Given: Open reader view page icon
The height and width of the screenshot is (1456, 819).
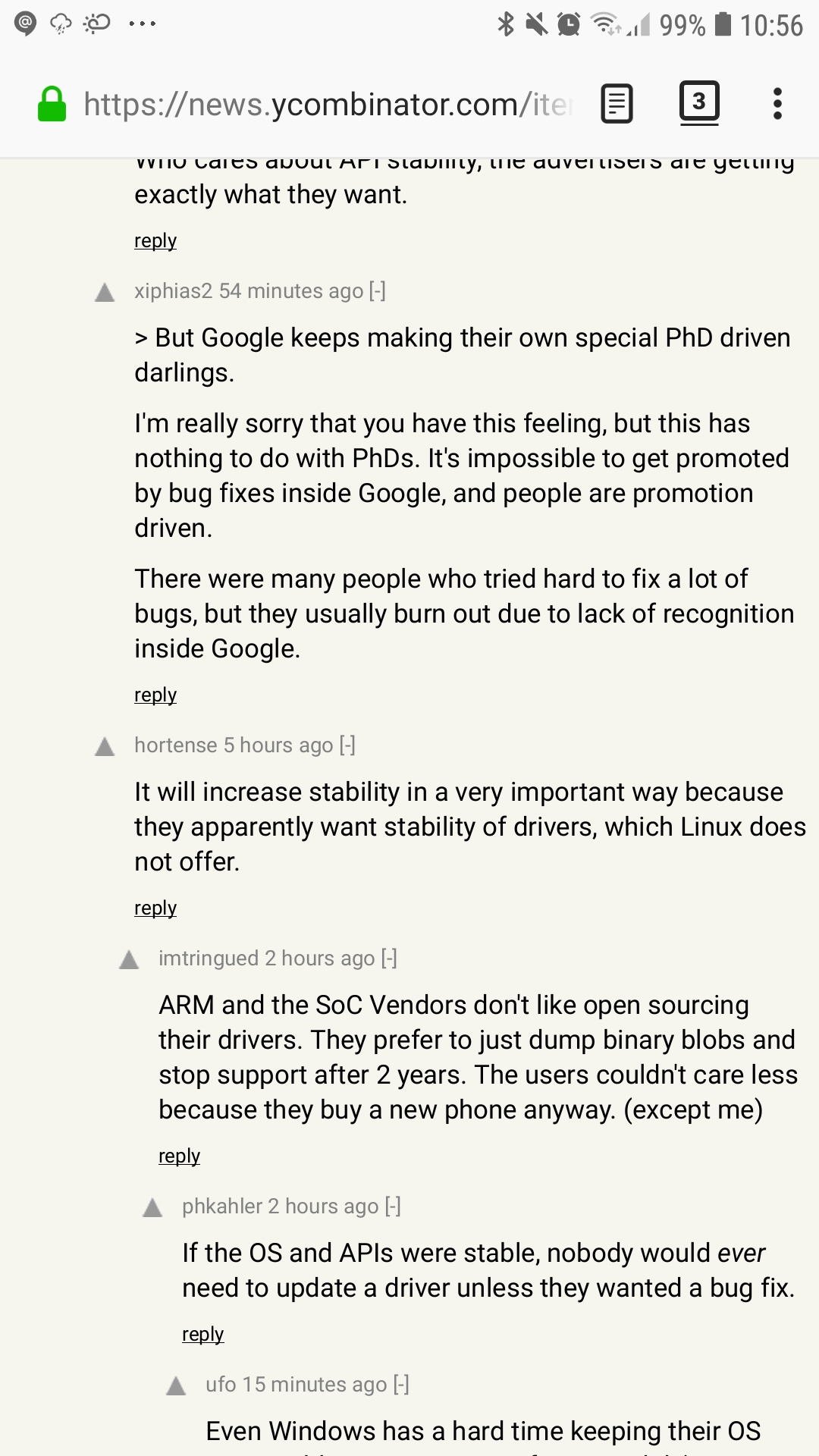Looking at the screenshot, I should [x=617, y=104].
